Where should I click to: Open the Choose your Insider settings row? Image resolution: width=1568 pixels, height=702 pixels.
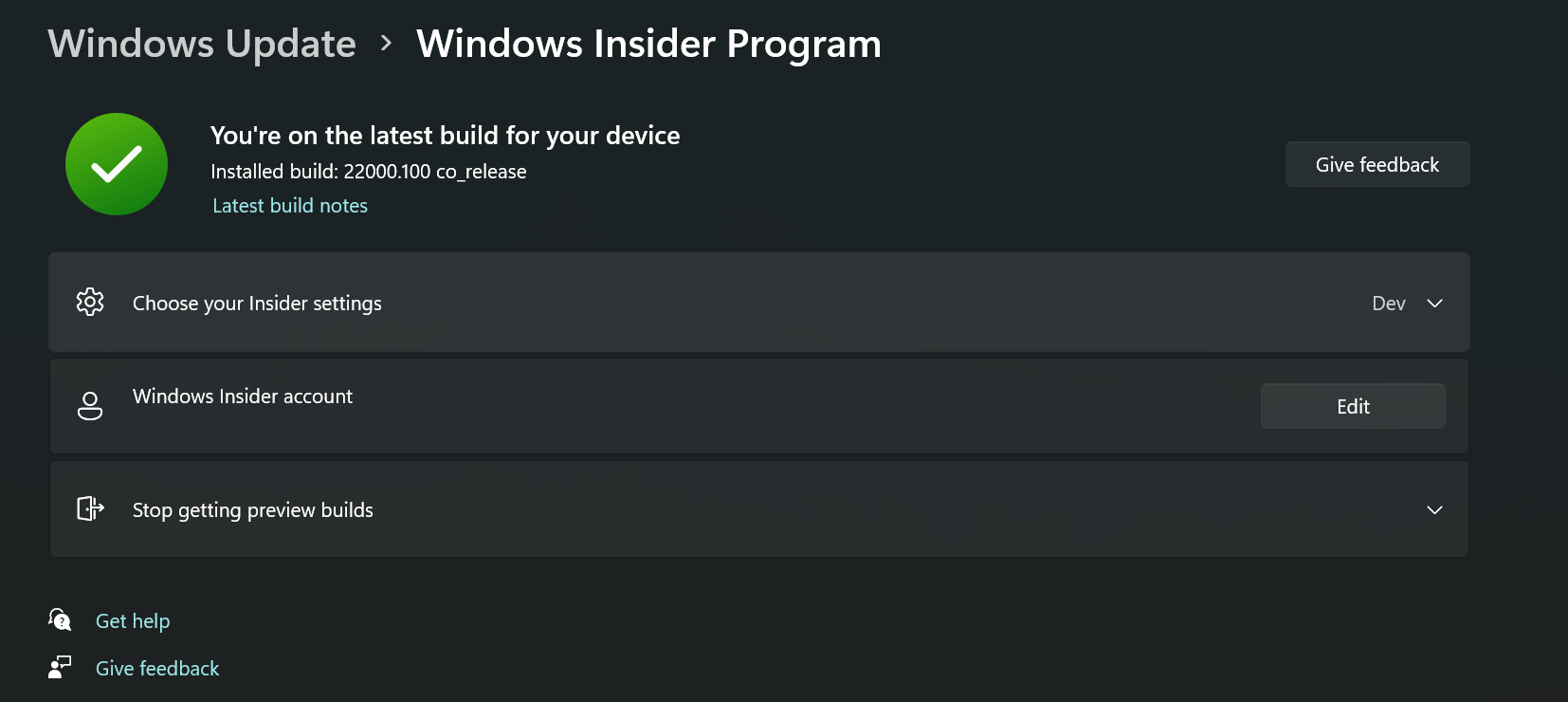point(758,303)
